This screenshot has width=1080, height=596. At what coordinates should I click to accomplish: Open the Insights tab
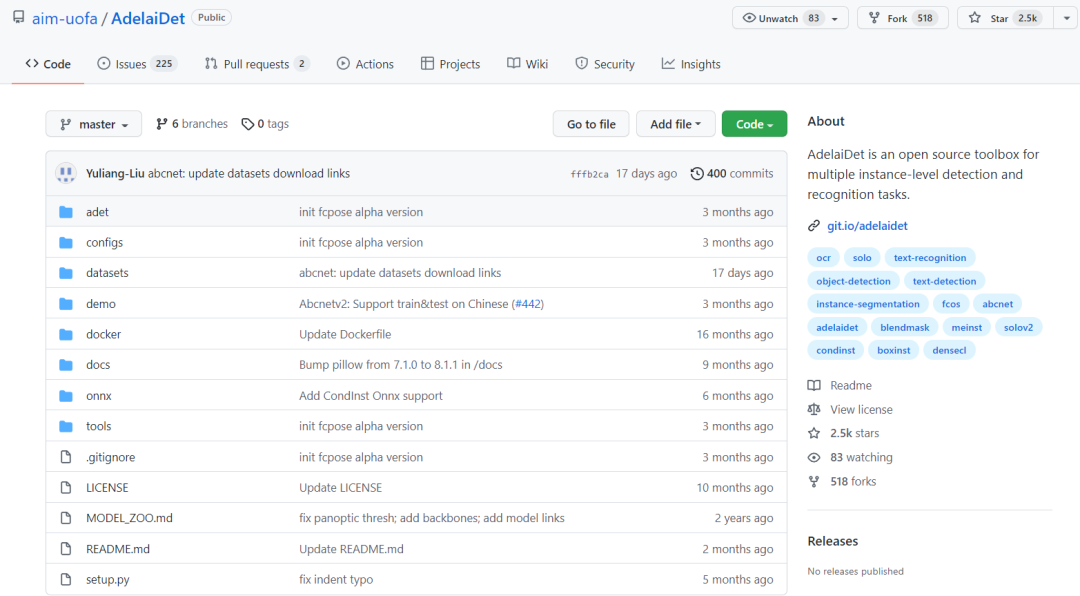click(691, 64)
